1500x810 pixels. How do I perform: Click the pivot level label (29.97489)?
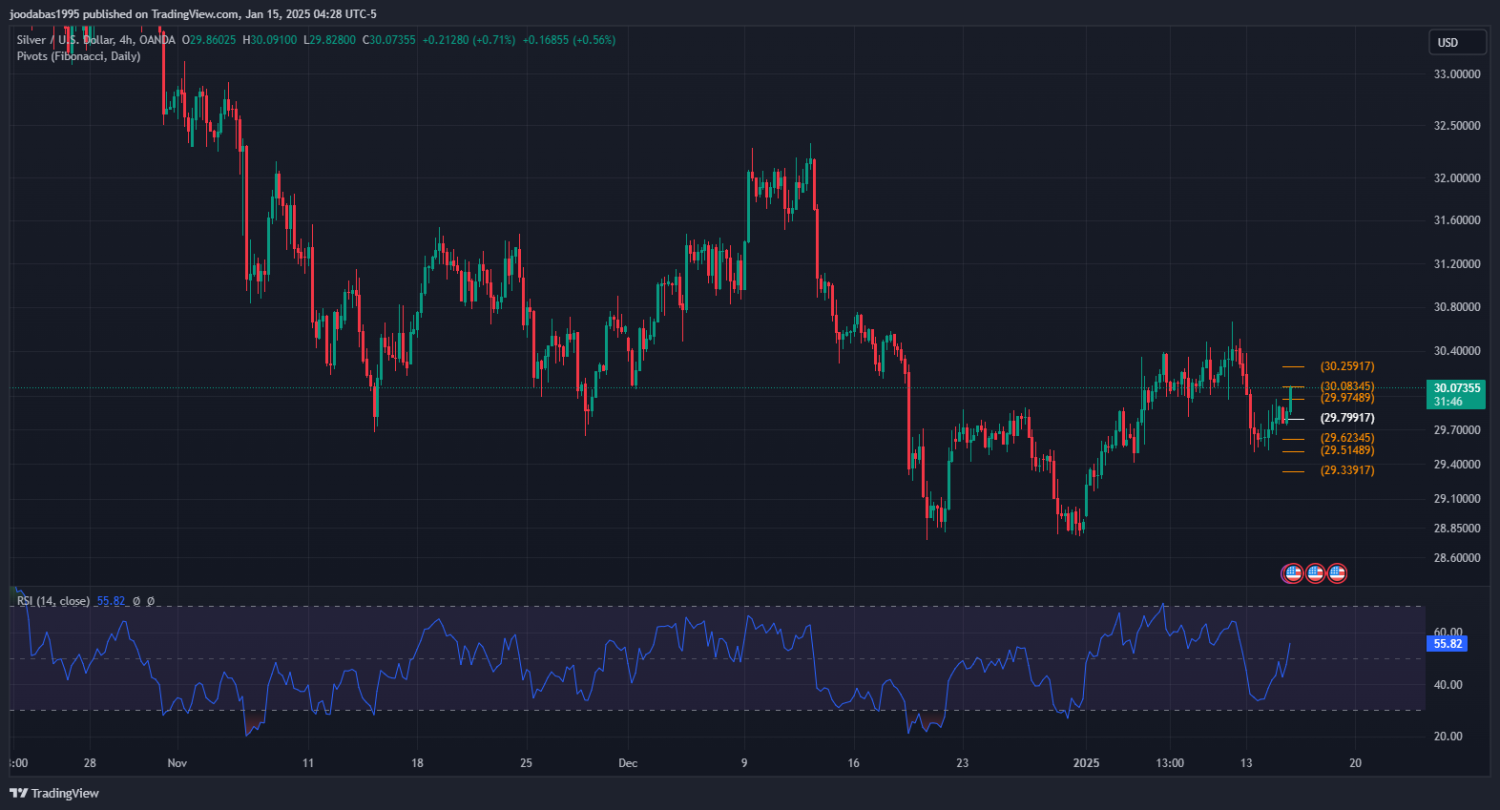coord(1347,398)
